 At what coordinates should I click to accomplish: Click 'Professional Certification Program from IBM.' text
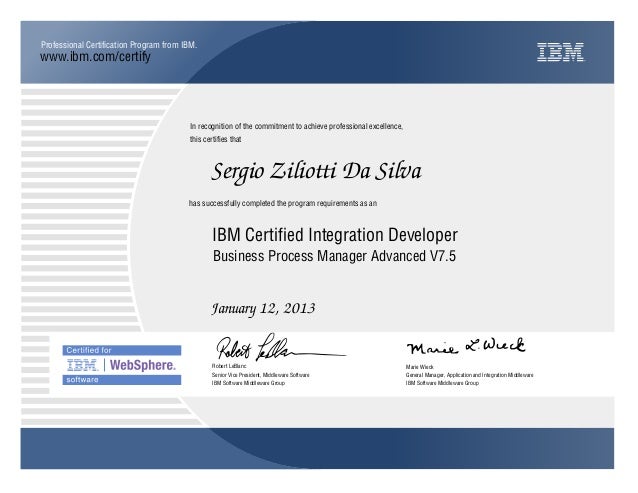click(x=119, y=45)
